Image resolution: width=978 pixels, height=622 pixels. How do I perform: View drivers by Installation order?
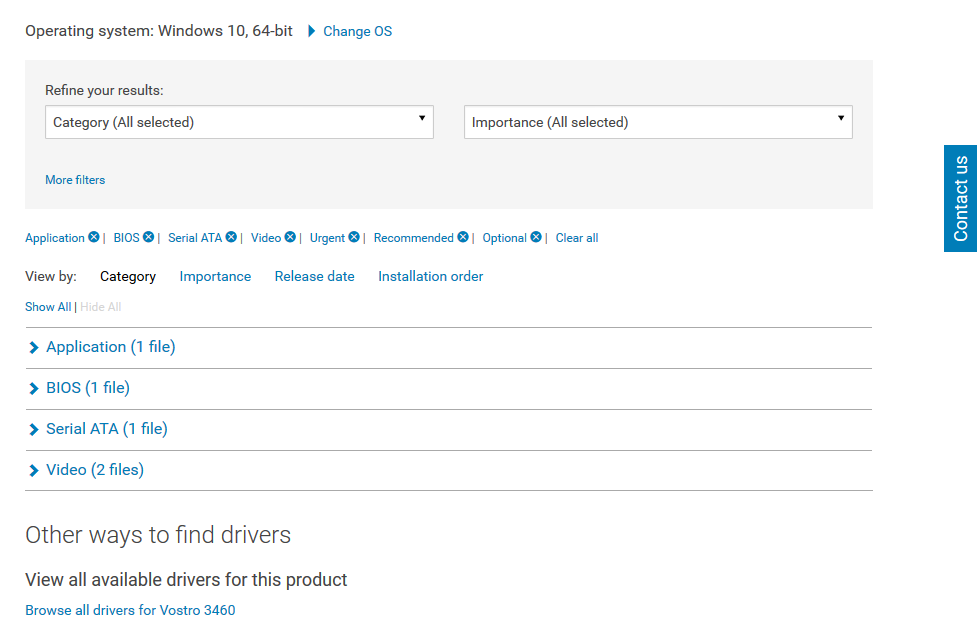[x=430, y=276]
